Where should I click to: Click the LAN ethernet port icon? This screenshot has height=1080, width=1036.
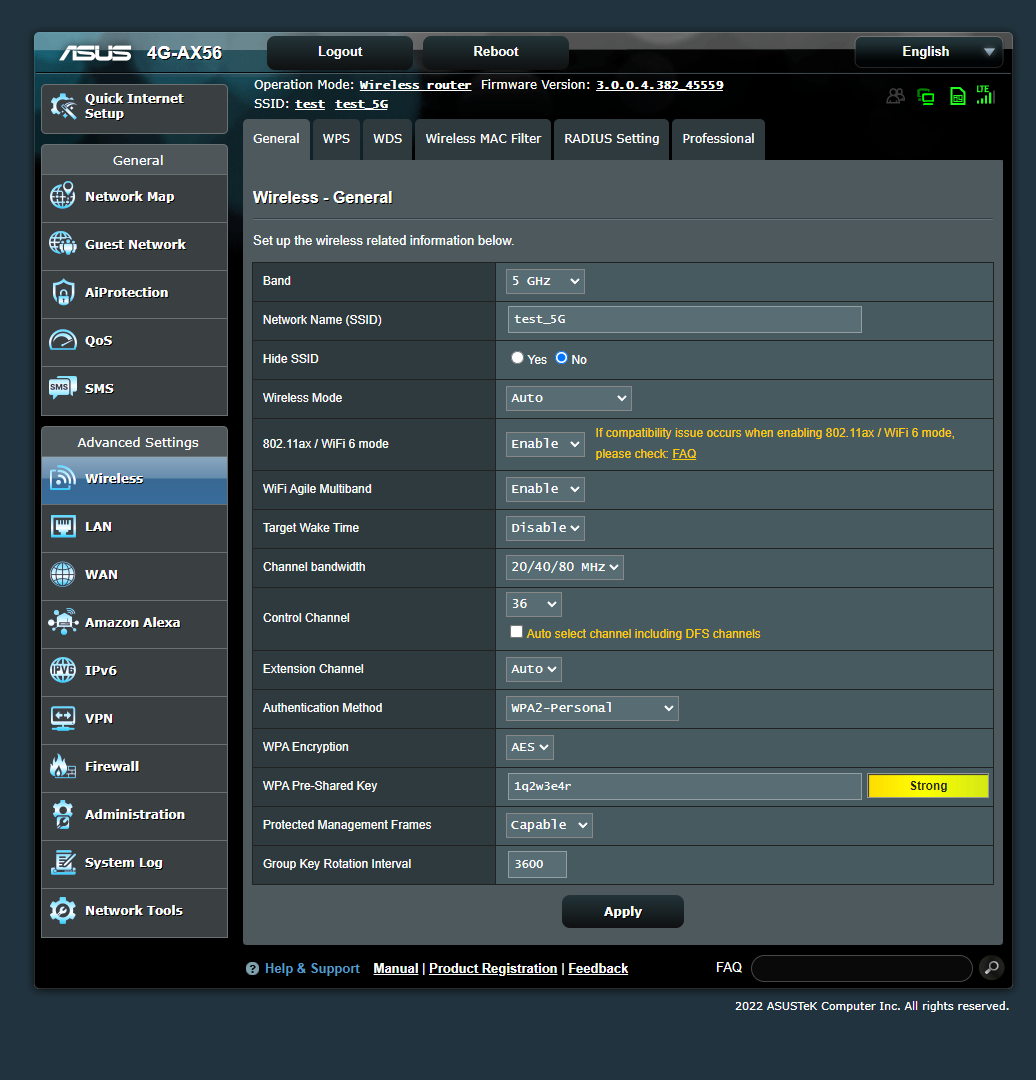coord(63,526)
